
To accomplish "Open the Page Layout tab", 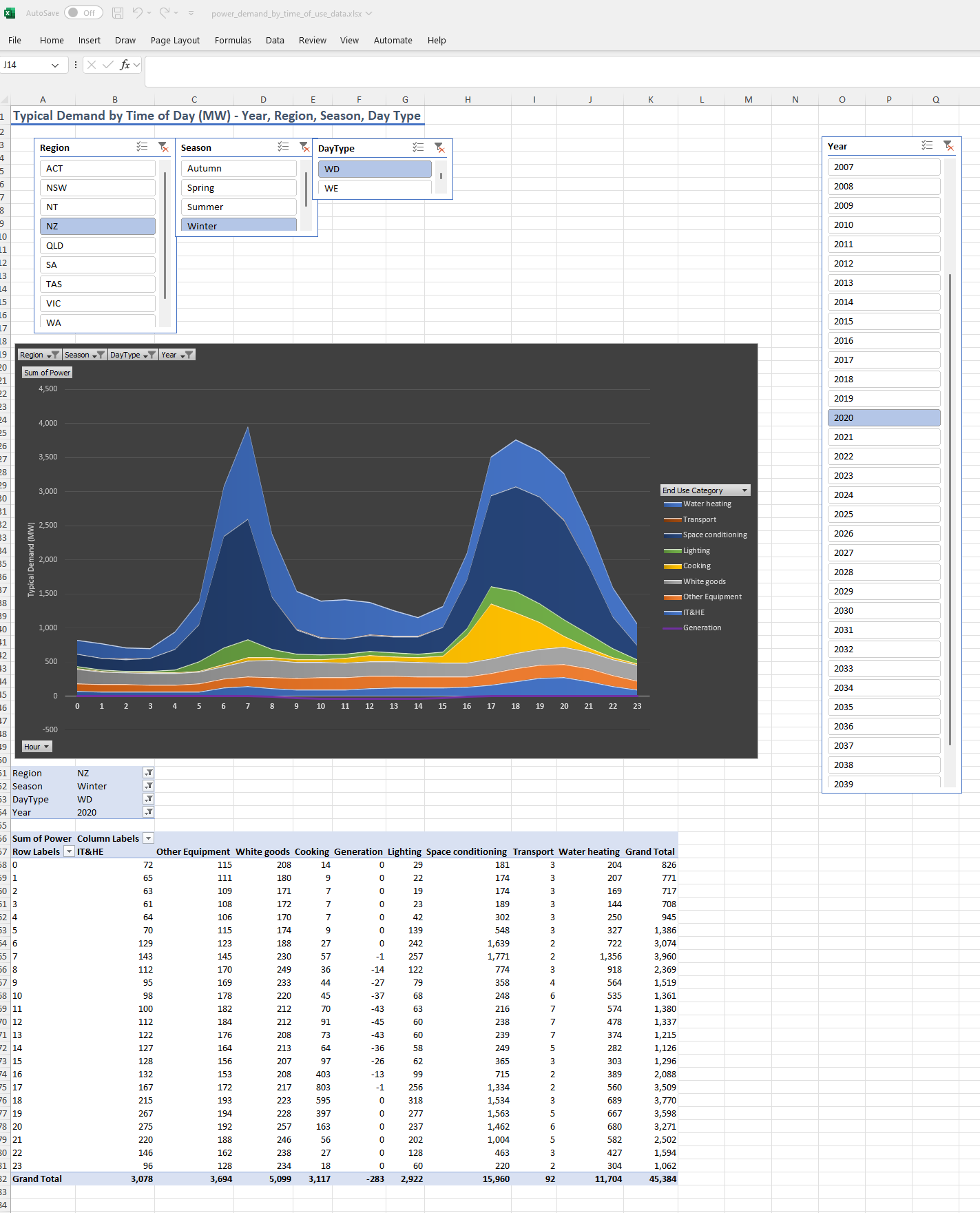I will (175, 41).
